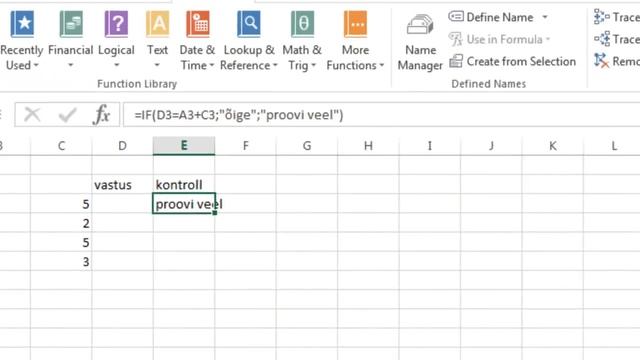The width and height of the screenshot is (640, 360).
Task: Expand the Logical dropdown arrow
Action: point(116,65)
